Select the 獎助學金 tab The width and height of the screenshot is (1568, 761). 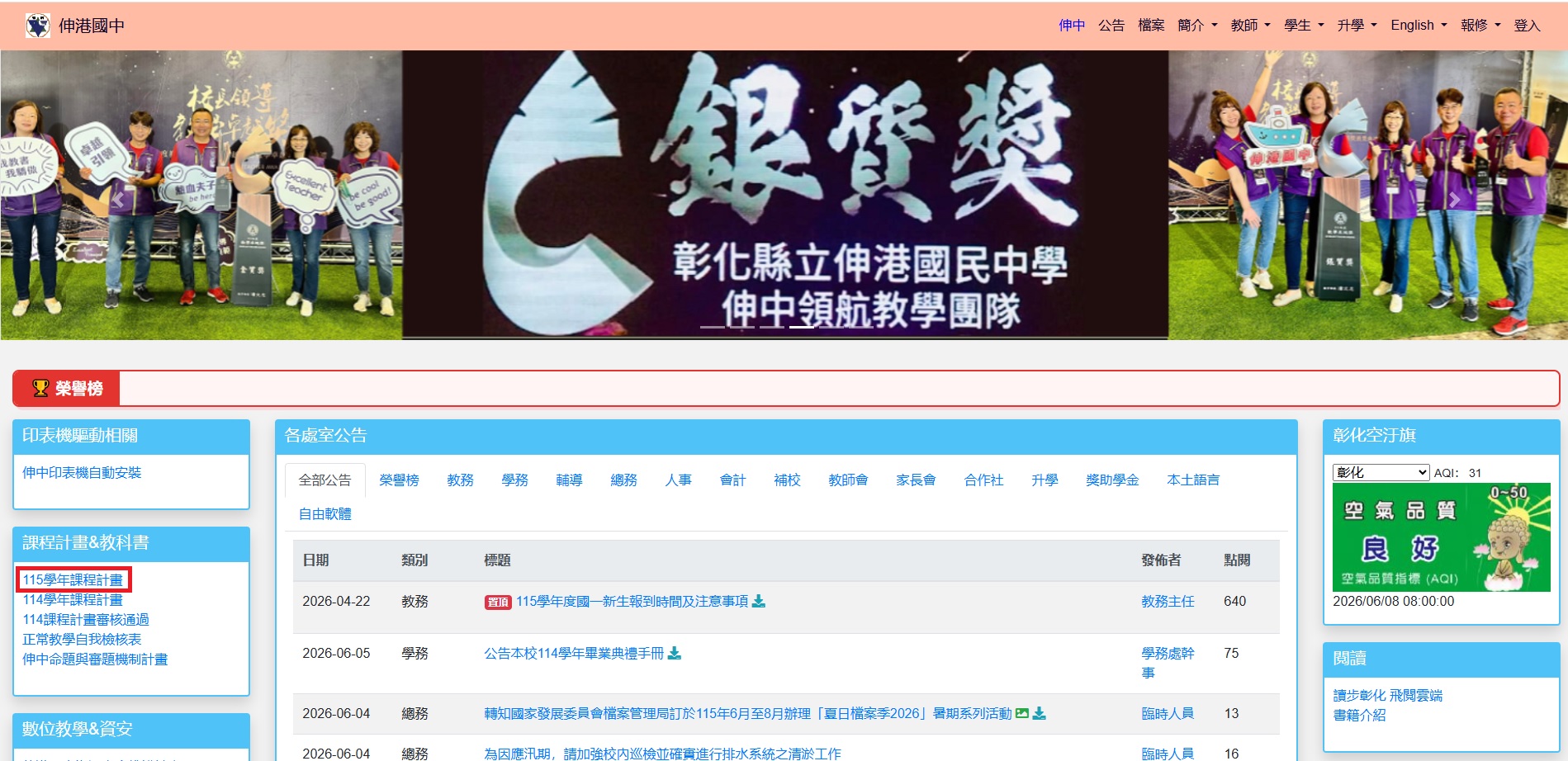tap(1113, 480)
